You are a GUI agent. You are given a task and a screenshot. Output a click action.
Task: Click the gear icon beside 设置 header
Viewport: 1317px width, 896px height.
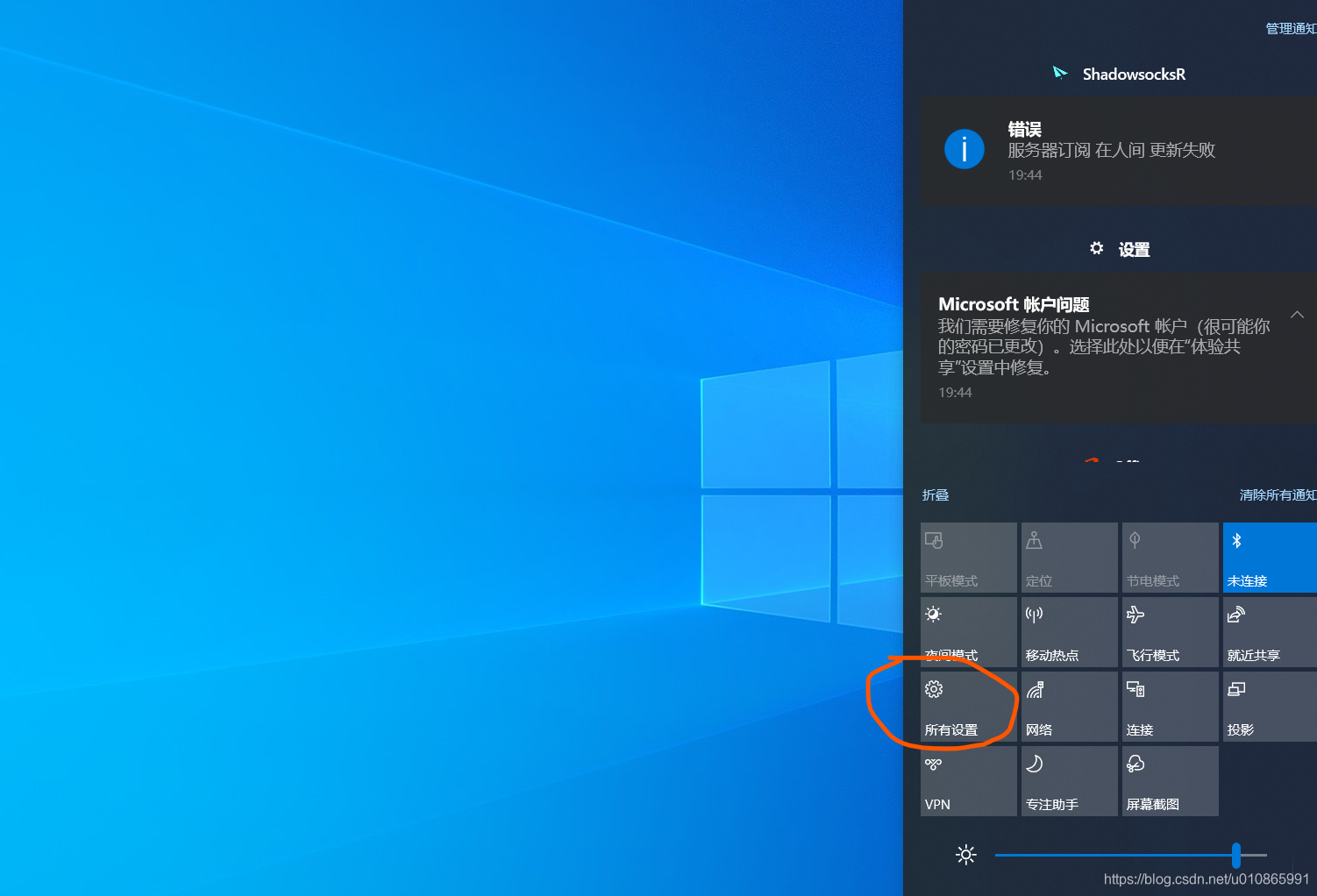pos(1097,248)
